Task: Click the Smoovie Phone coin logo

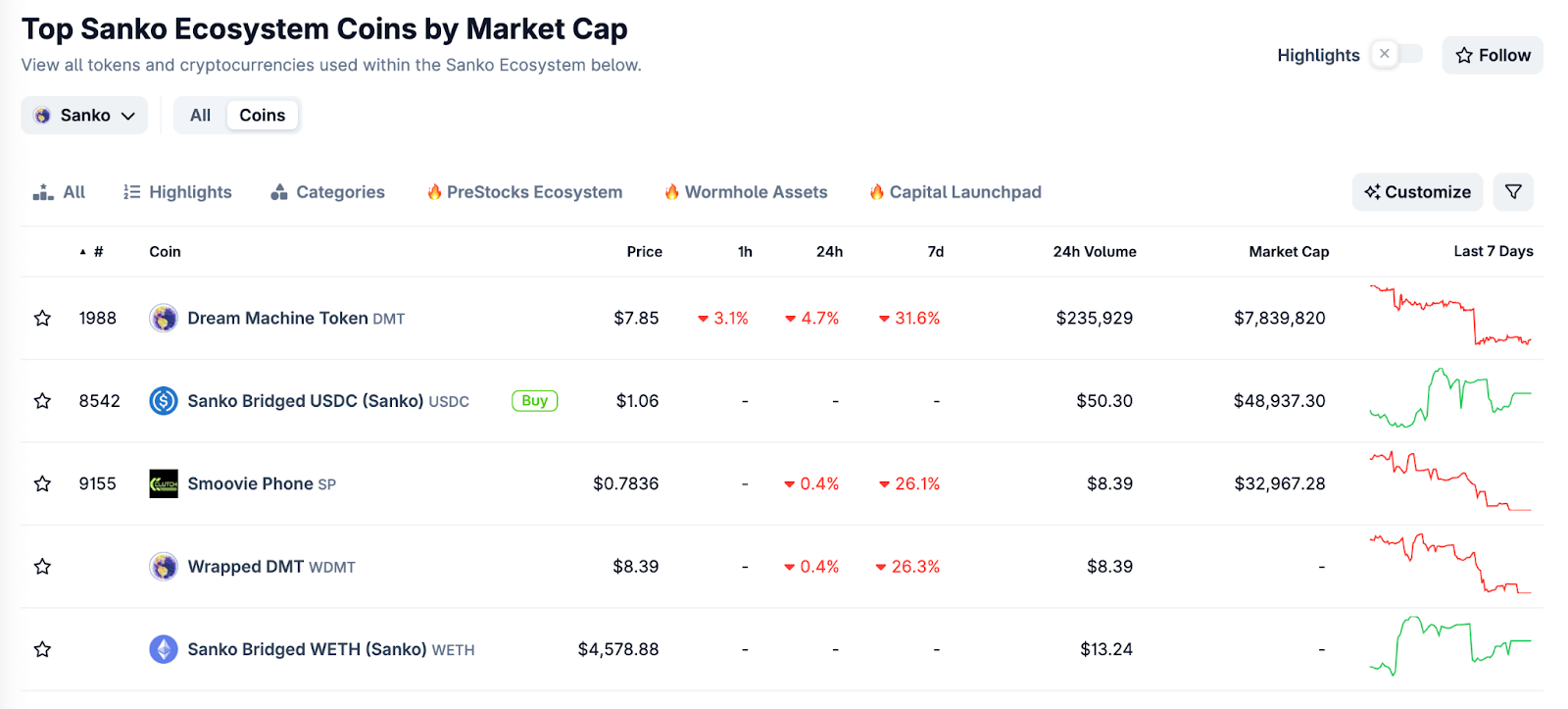Action: (163, 483)
